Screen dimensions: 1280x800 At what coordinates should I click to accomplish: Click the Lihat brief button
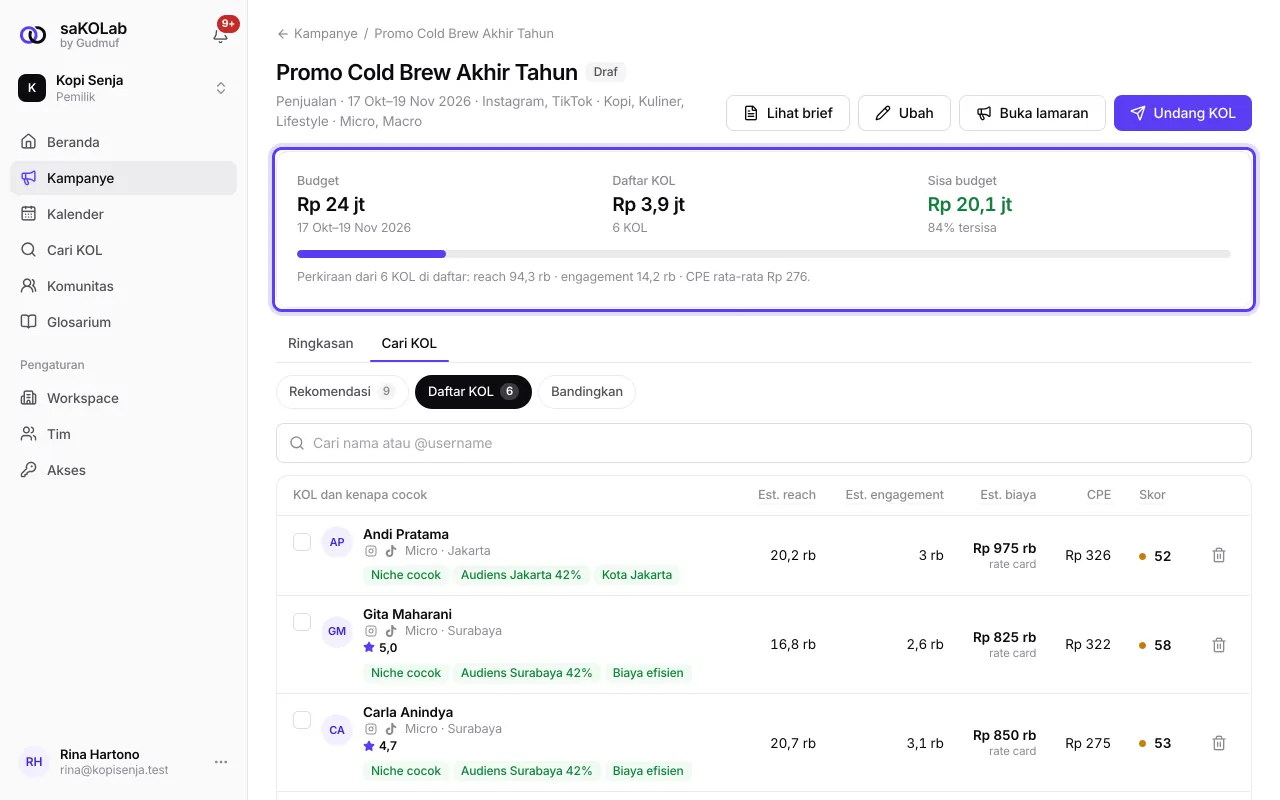pos(788,113)
